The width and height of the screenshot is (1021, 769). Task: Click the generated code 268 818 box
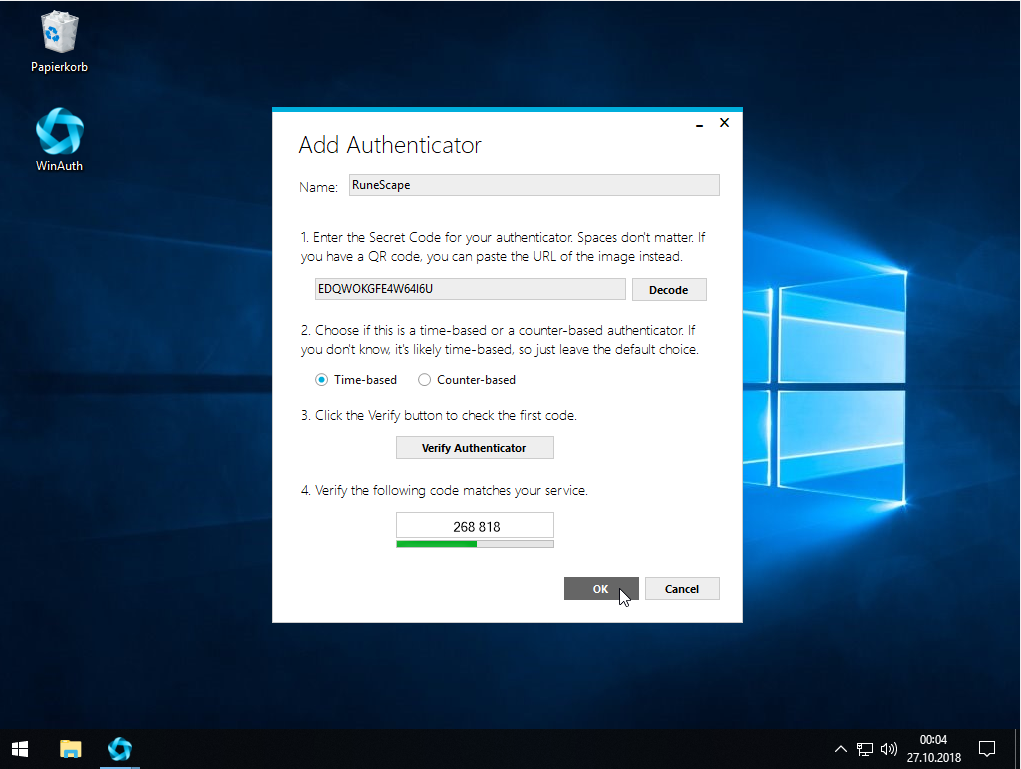point(475,526)
